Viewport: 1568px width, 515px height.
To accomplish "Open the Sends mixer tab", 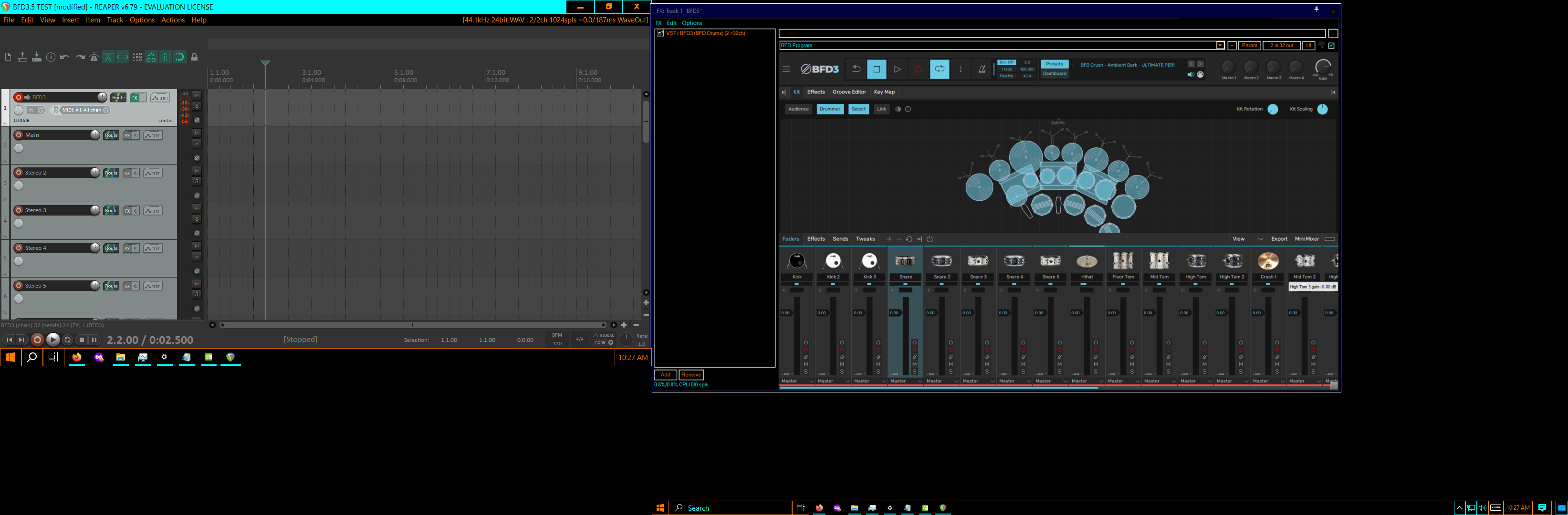I will [x=840, y=239].
